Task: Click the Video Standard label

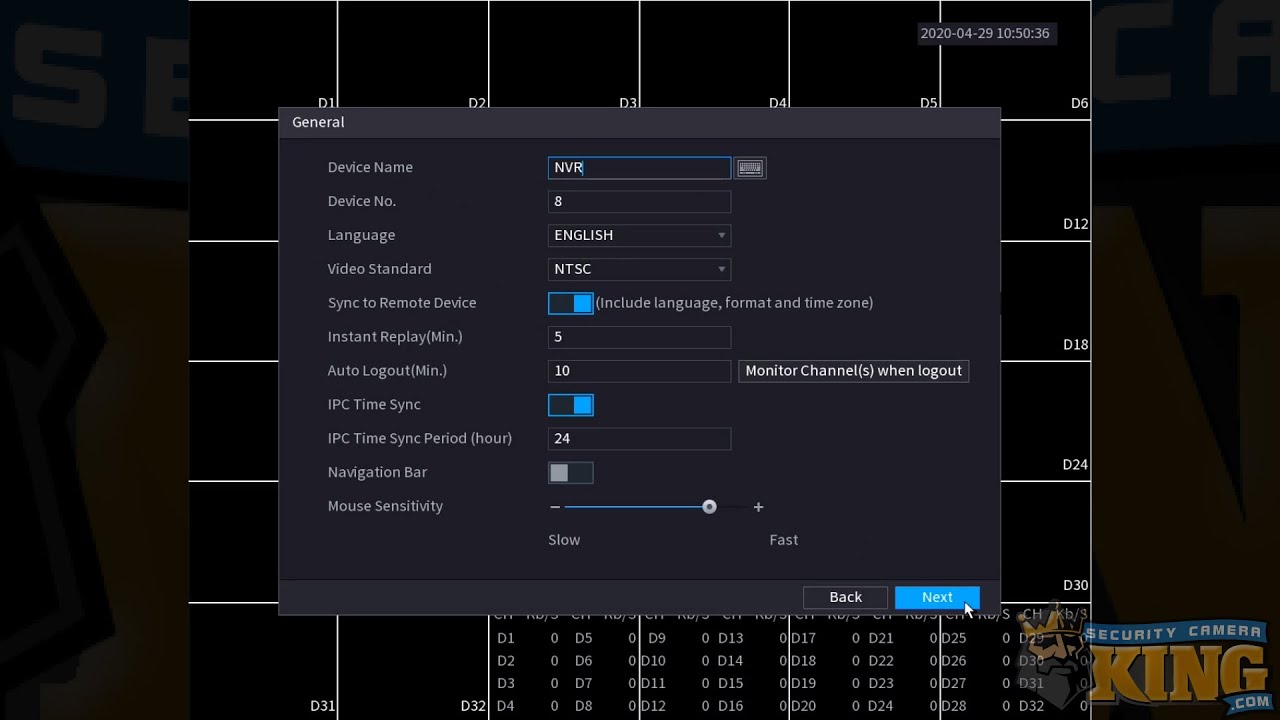Action: click(380, 269)
